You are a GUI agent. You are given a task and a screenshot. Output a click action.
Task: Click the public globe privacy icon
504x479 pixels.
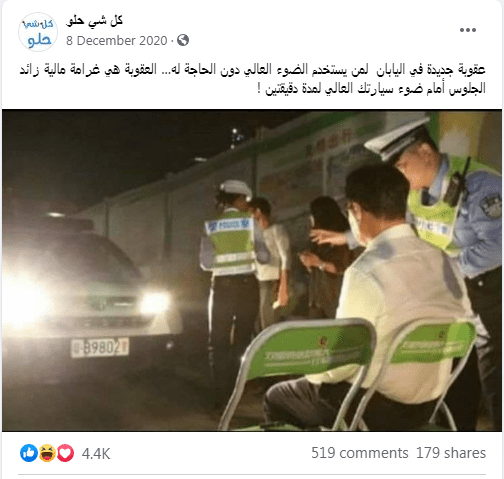183,40
